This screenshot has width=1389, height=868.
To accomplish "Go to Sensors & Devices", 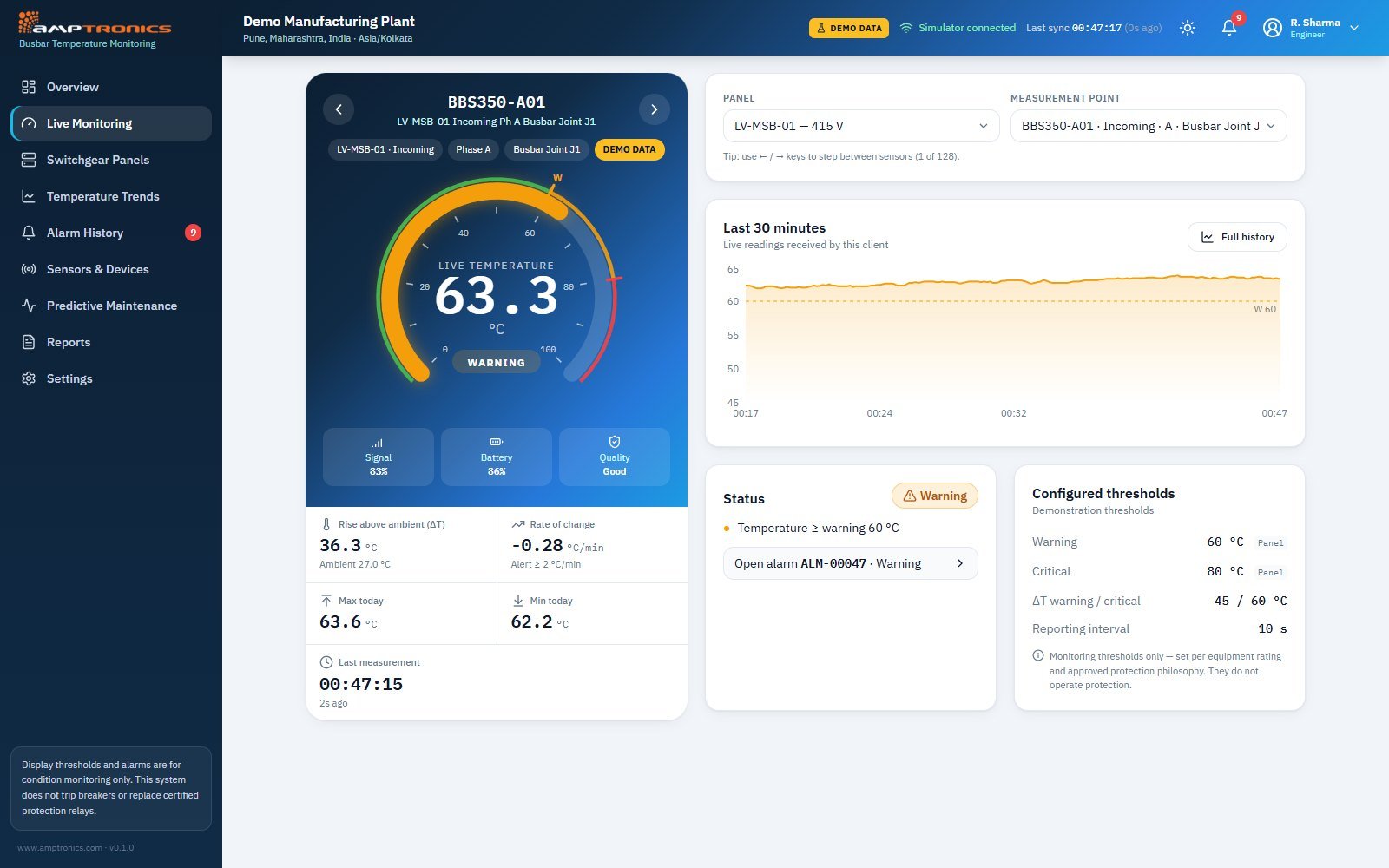I will click(111, 269).
